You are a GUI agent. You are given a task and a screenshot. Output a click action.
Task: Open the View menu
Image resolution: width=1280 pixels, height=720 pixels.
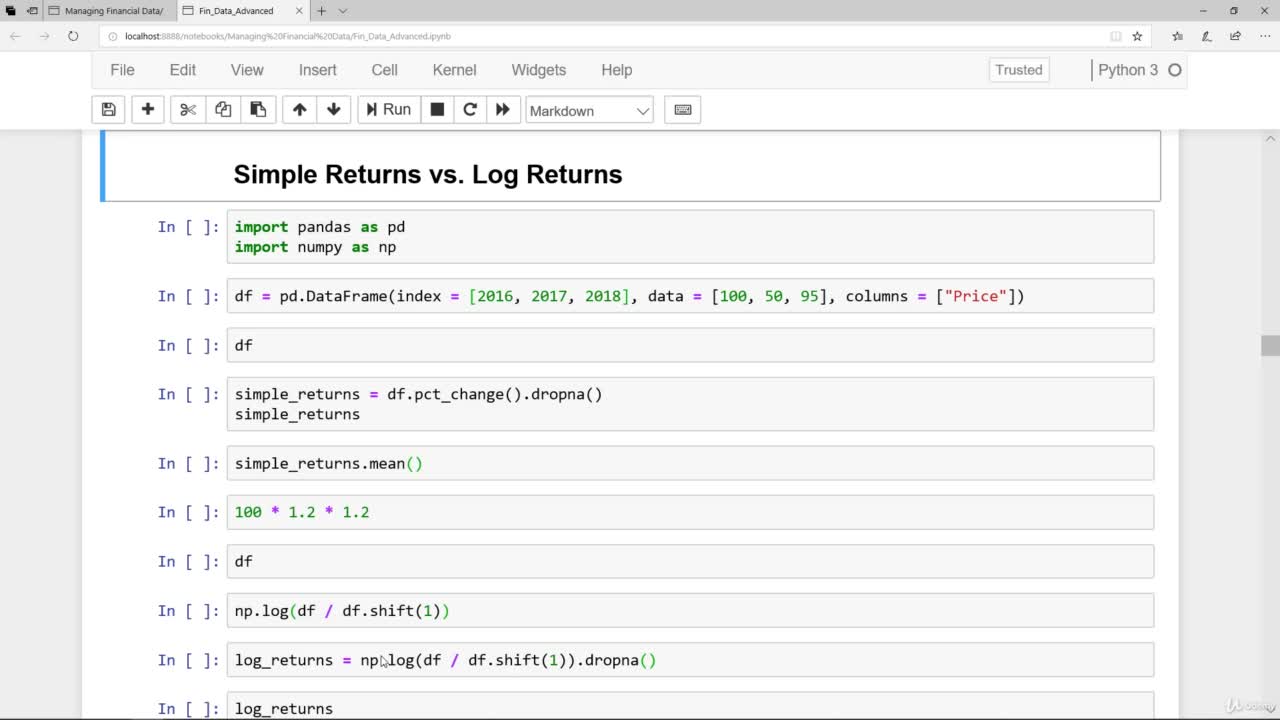click(247, 70)
